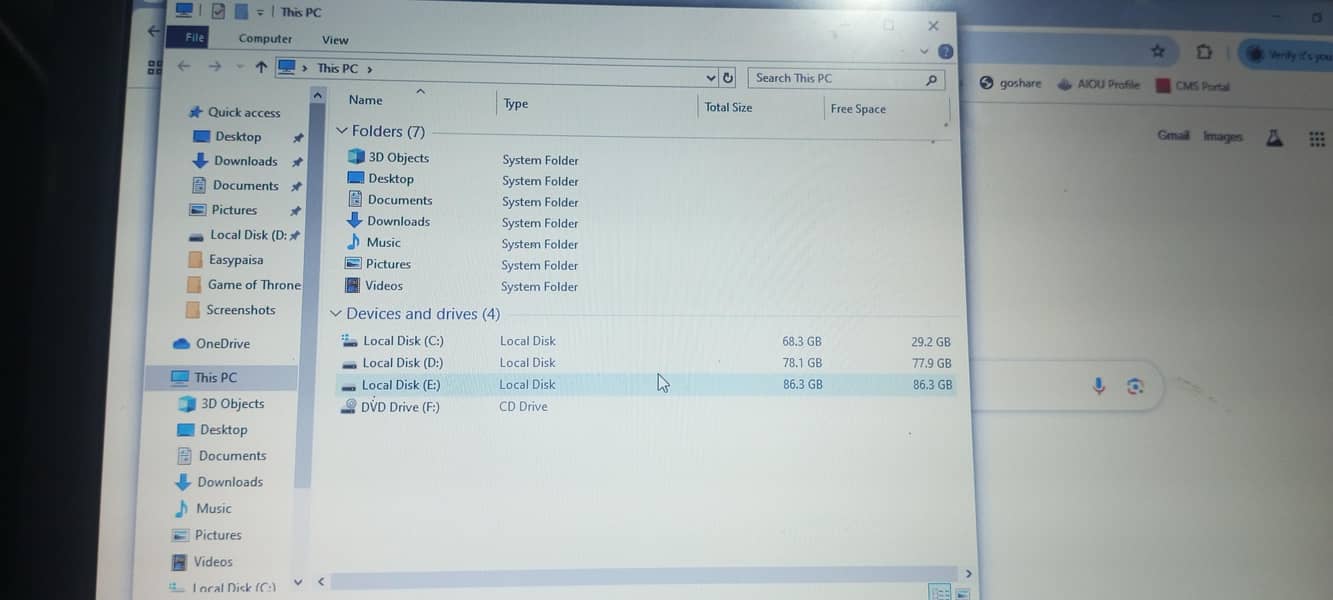Collapse the Folders (7) group
Viewport: 1333px width, 600px height.
pos(342,131)
